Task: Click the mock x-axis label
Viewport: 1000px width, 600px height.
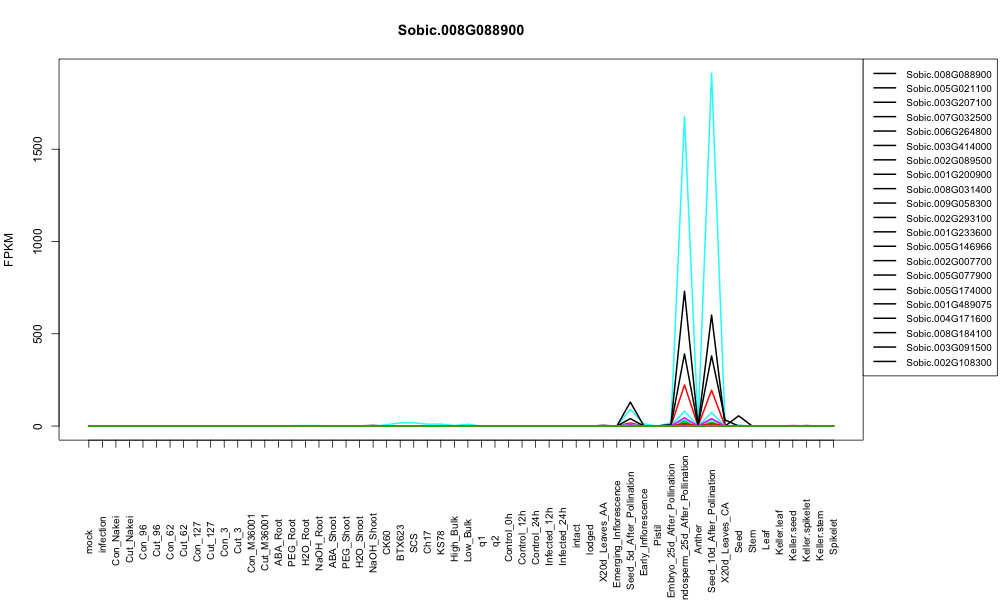Action: point(89,541)
